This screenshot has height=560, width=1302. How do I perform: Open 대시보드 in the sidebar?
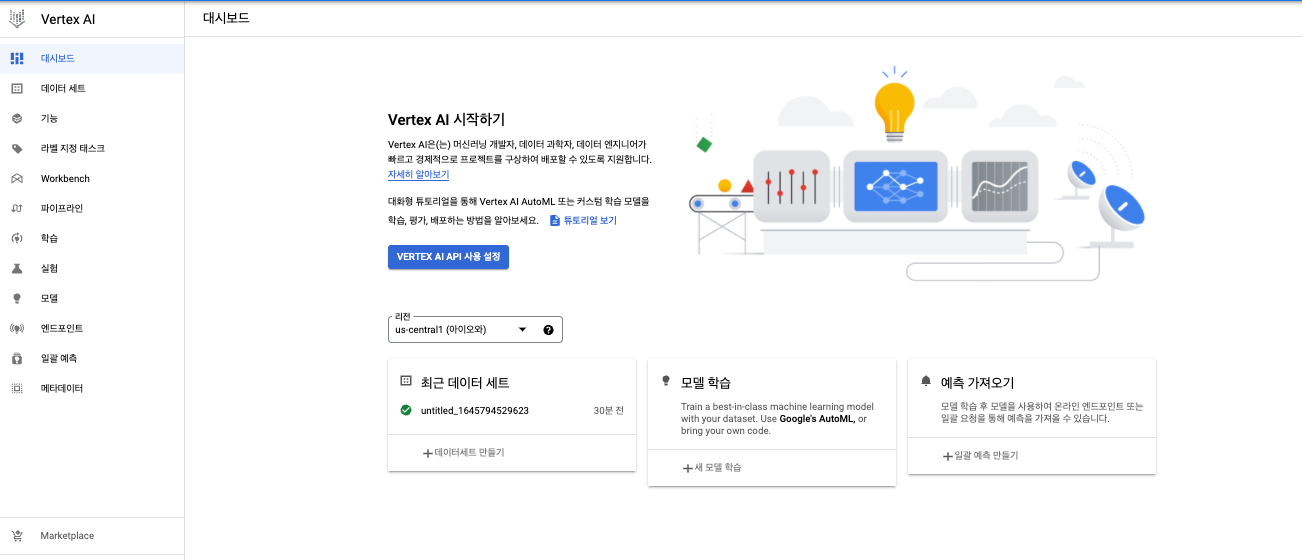tap(92, 59)
